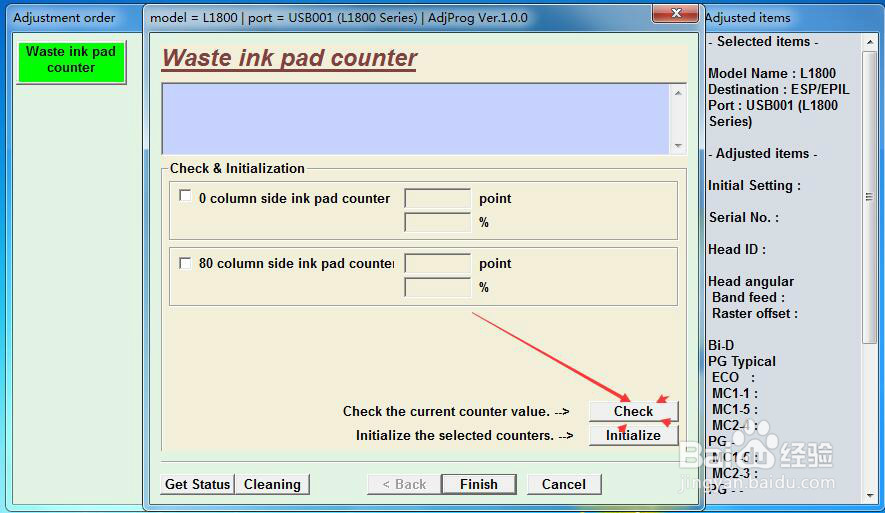Click the blue message text area

pyautogui.click(x=415, y=119)
